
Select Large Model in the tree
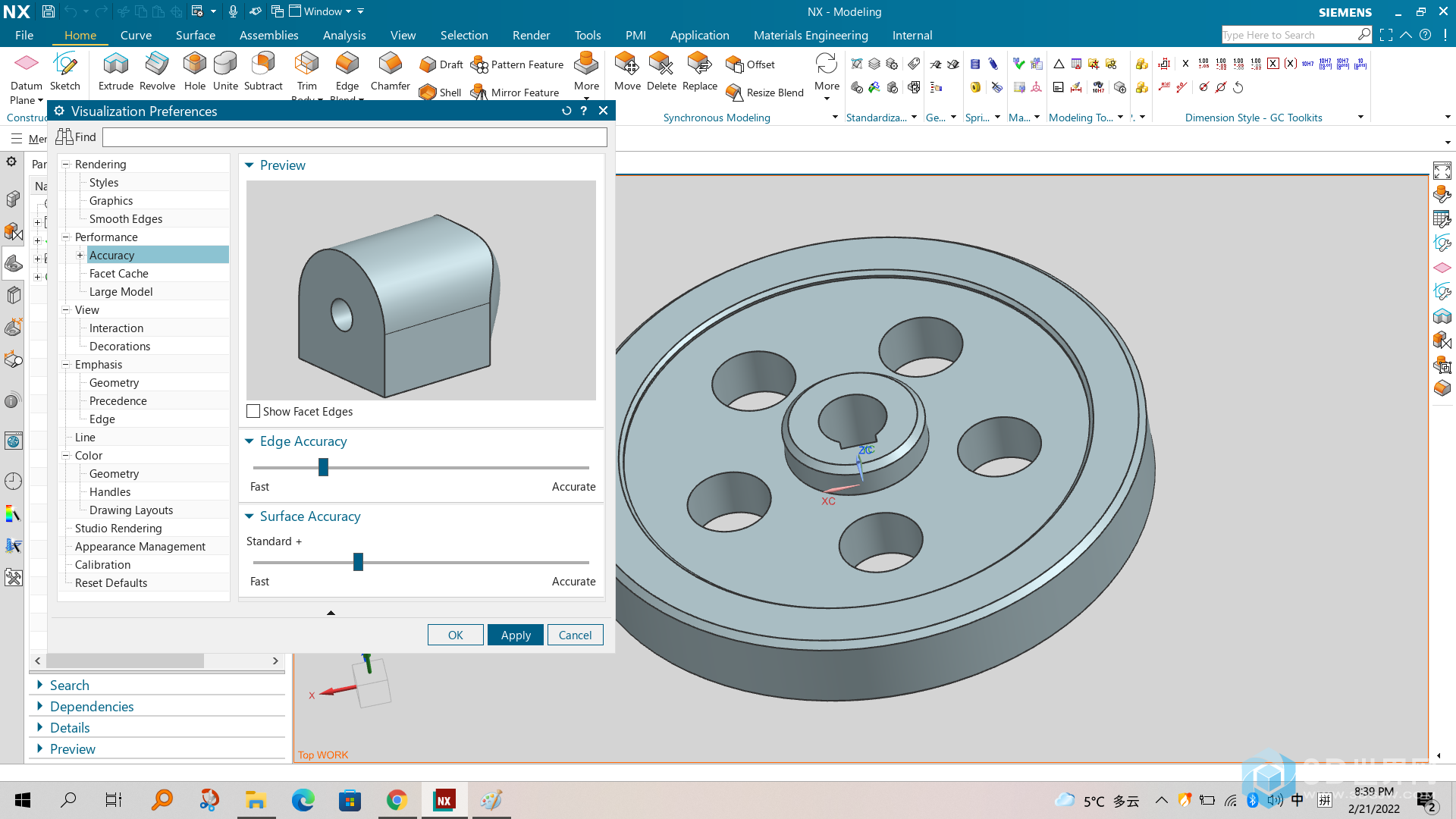point(121,291)
